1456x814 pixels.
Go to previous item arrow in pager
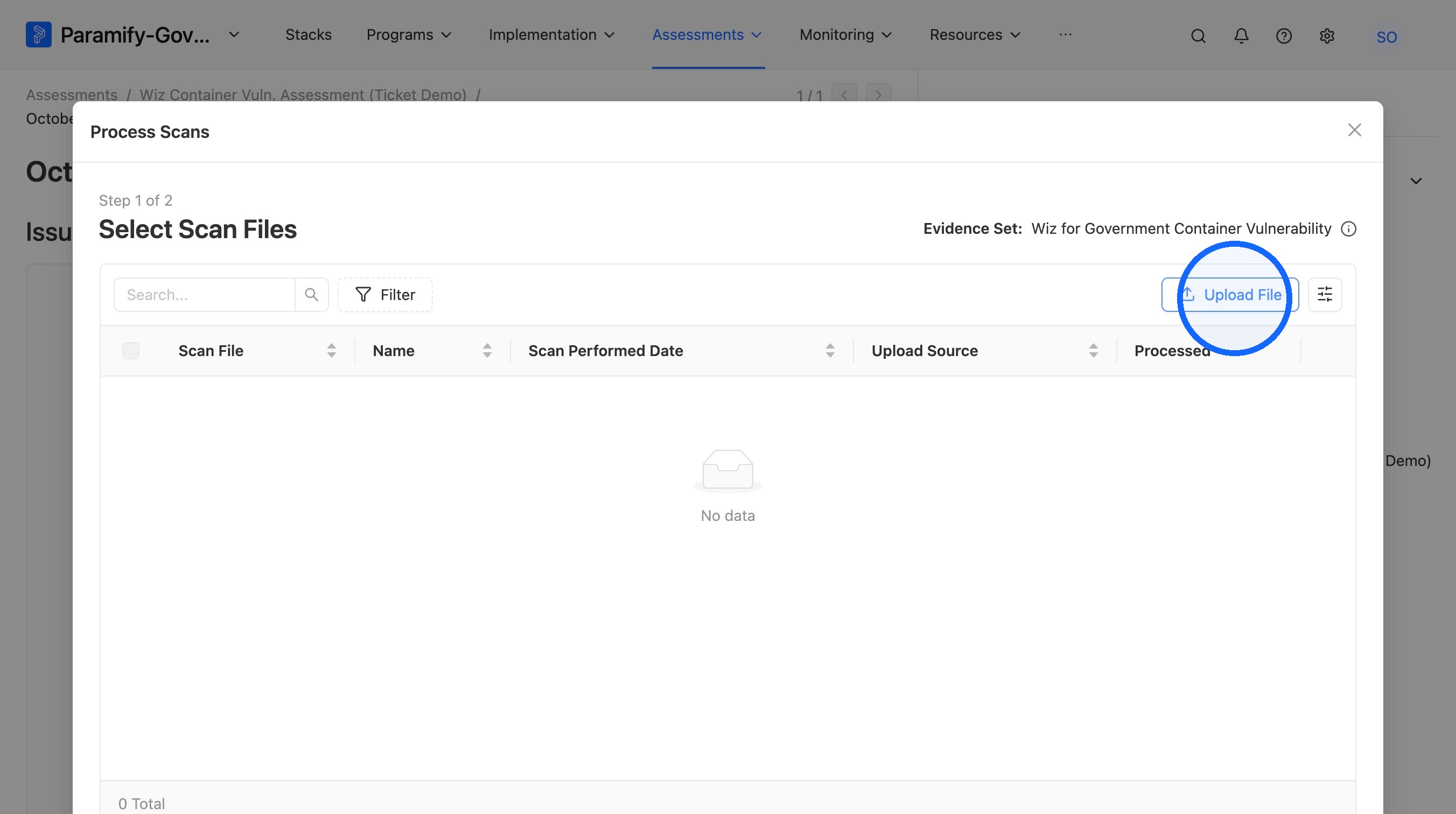[844, 94]
